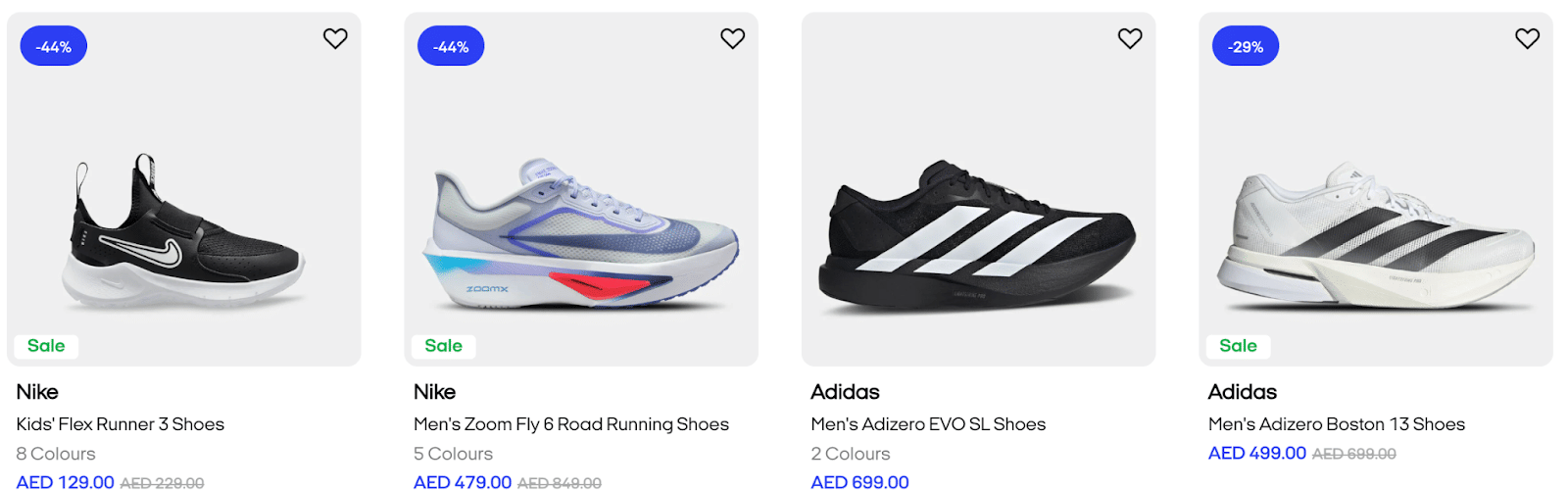1568x490 pixels.
Task: Click Sale tag on Zoom Fly 6
Action: click(443, 346)
